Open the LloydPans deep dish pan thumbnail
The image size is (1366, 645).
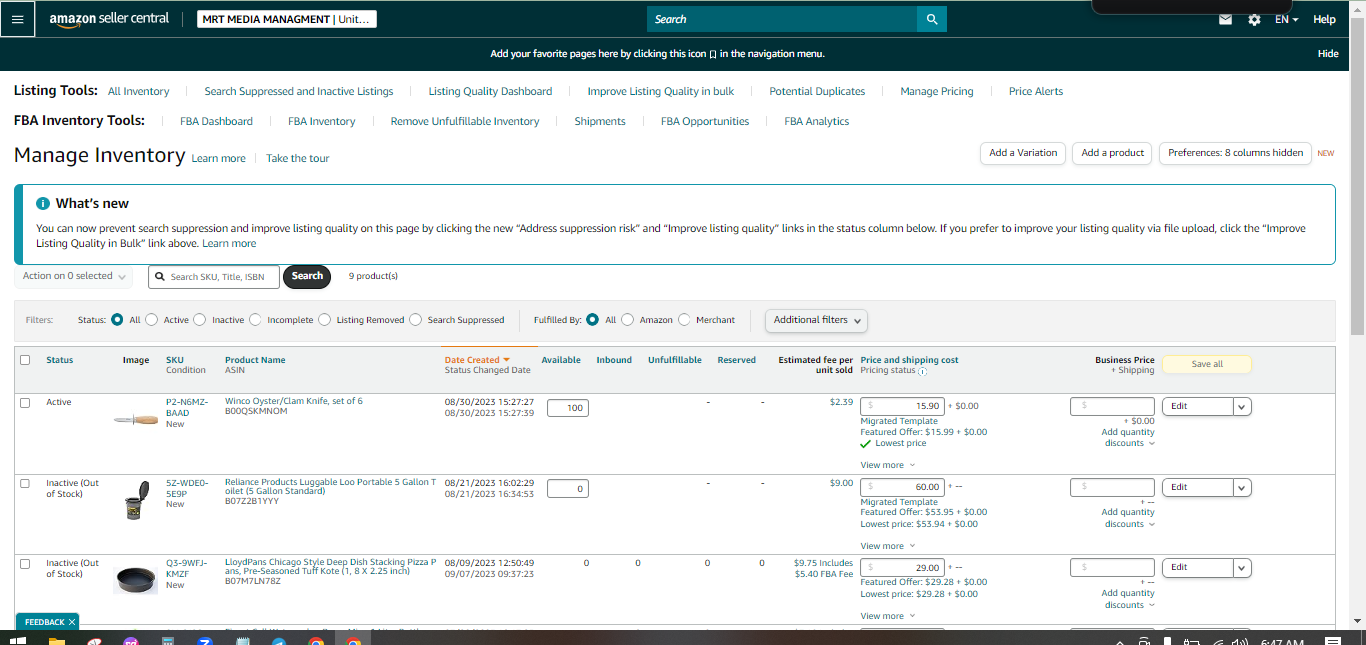tap(136, 580)
